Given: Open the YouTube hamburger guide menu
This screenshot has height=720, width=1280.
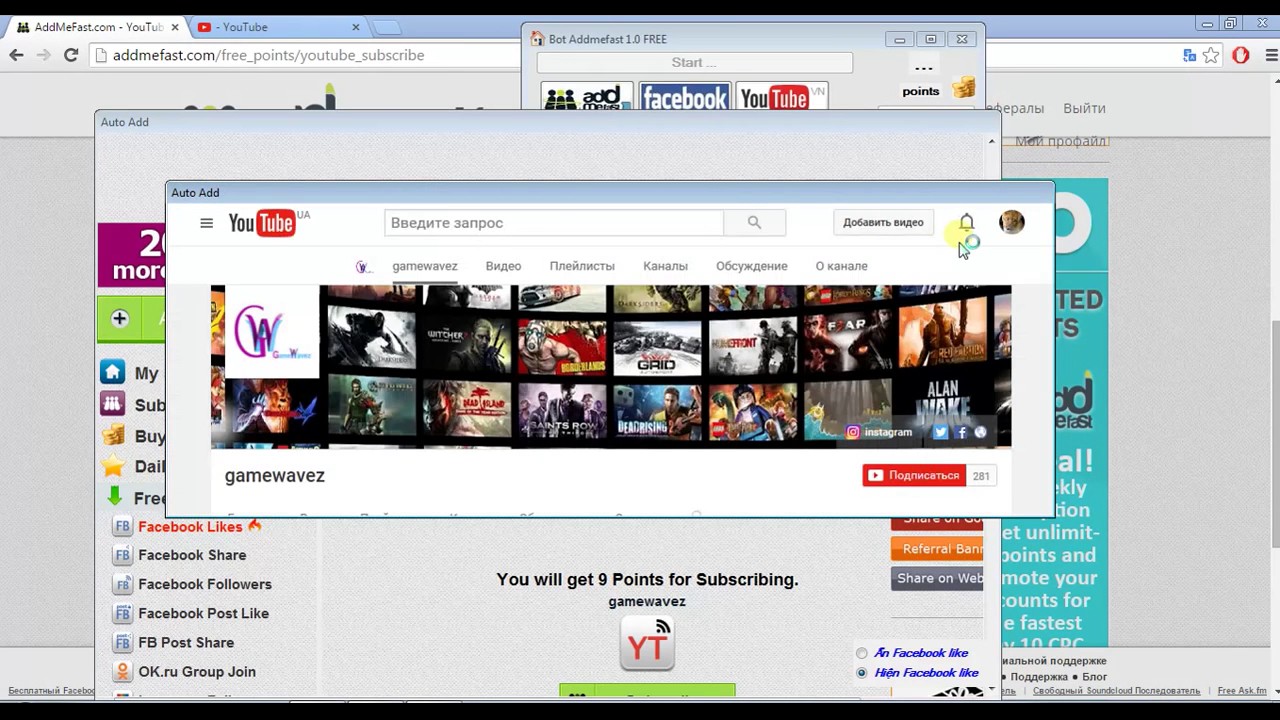Looking at the screenshot, I should [206, 223].
